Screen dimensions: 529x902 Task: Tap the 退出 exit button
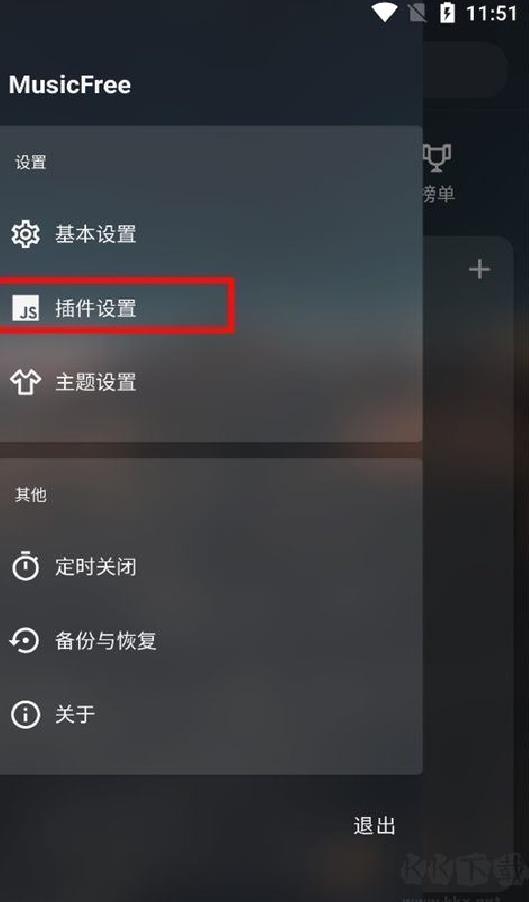click(374, 825)
